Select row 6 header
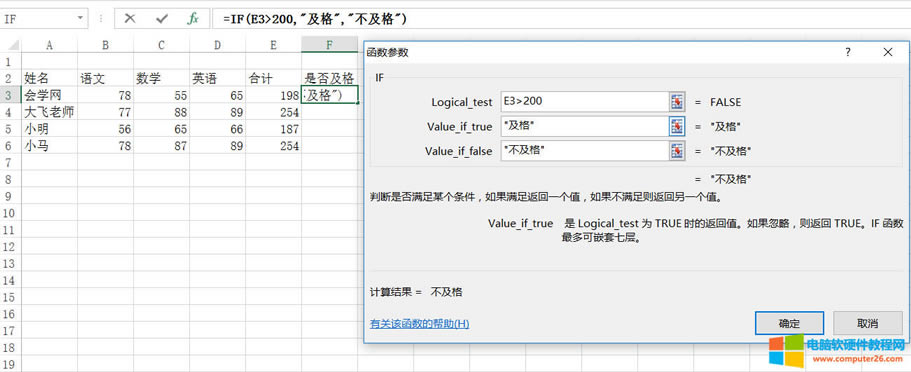This screenshot has height=372, width=911. (x=10, y=146)
